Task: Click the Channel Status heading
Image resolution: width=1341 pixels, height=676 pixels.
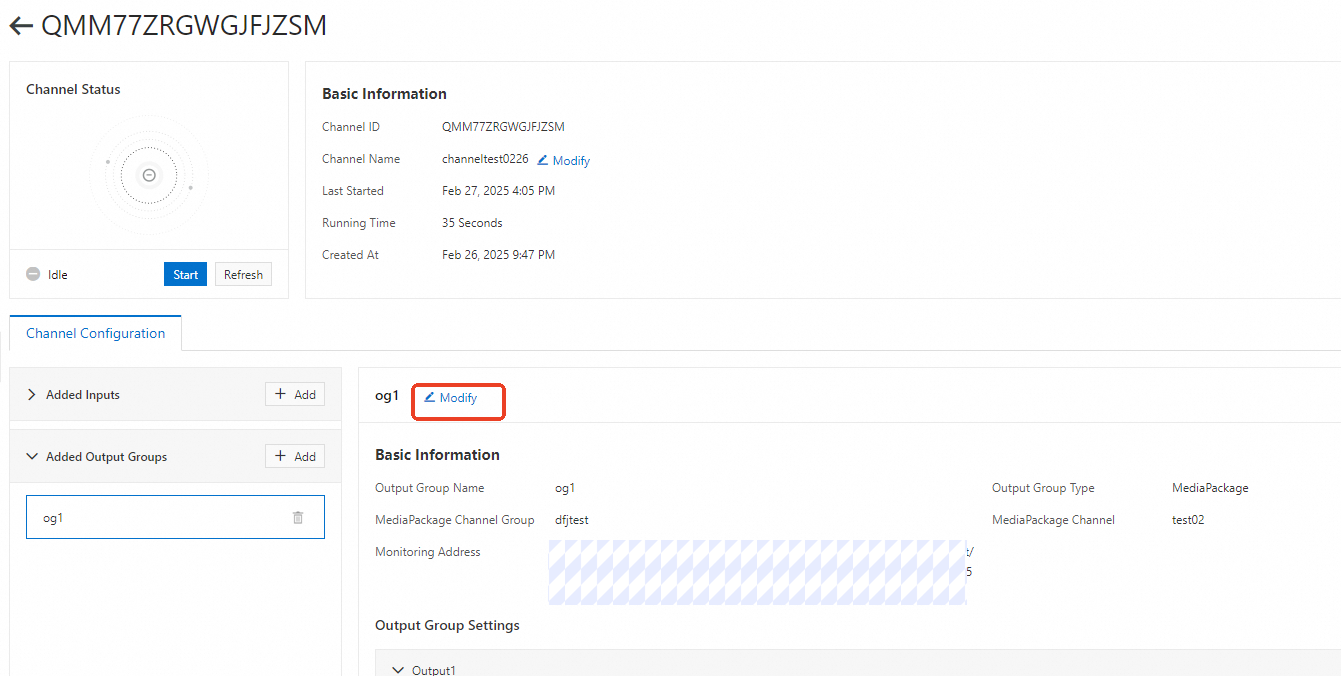Action: (x=73, y=89)
